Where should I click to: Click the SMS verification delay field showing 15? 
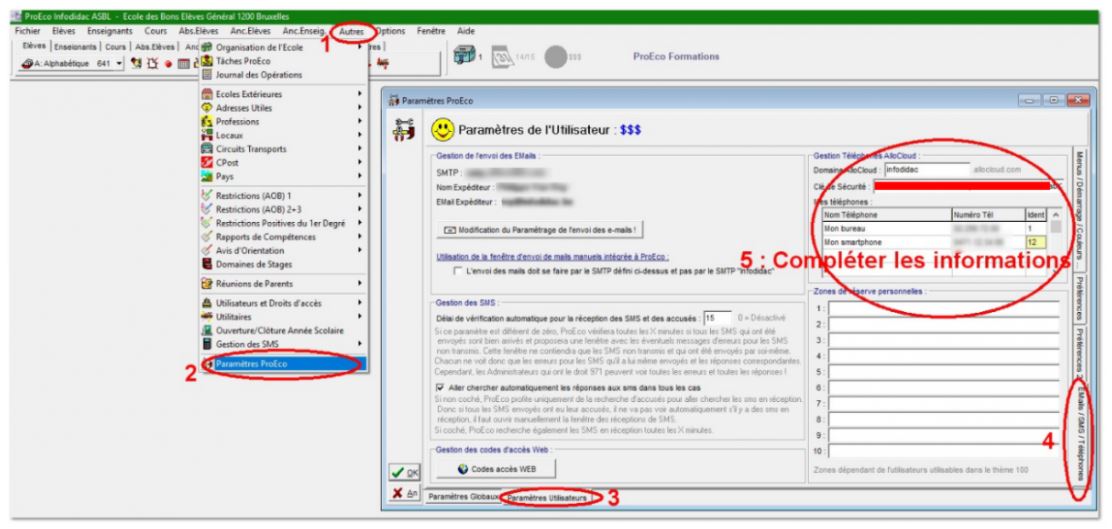coord(716,317)
